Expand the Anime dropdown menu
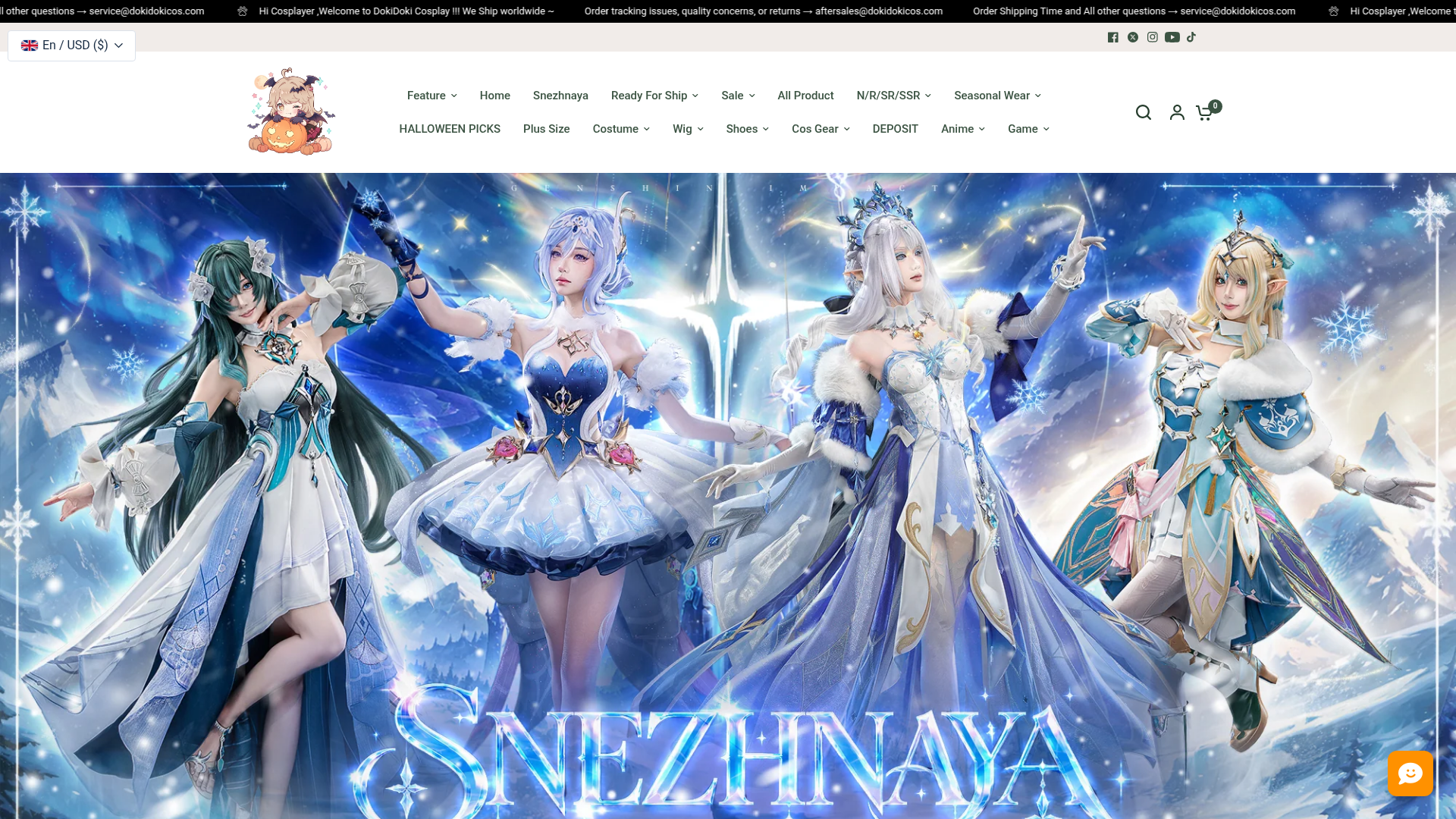Screen dimensions: 1456x819 (963, 129)
